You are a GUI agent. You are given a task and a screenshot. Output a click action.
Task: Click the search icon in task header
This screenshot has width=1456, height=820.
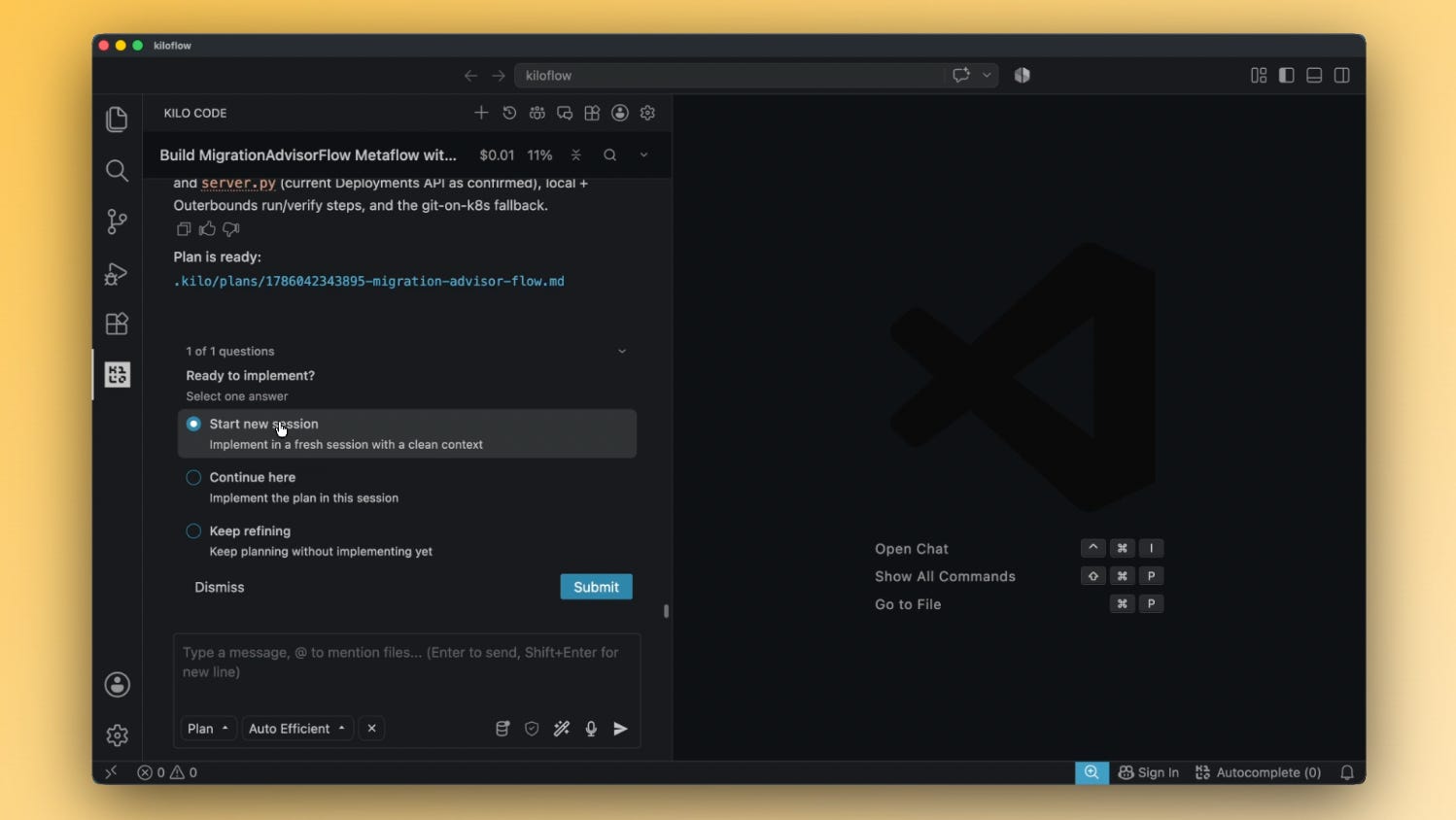pyautogui.click(x=609, y=154)
